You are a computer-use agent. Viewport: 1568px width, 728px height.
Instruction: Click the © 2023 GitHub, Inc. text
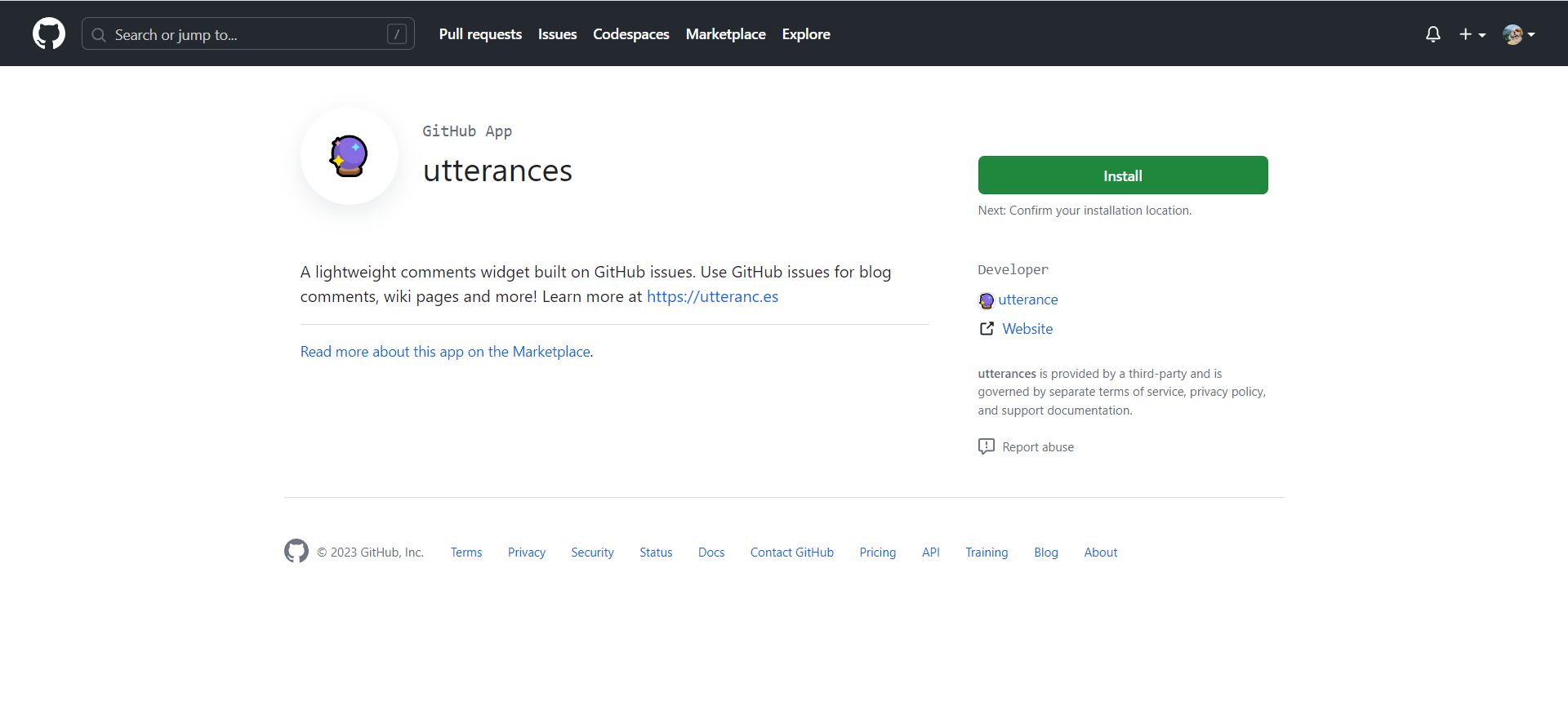(x=370, y=553)
